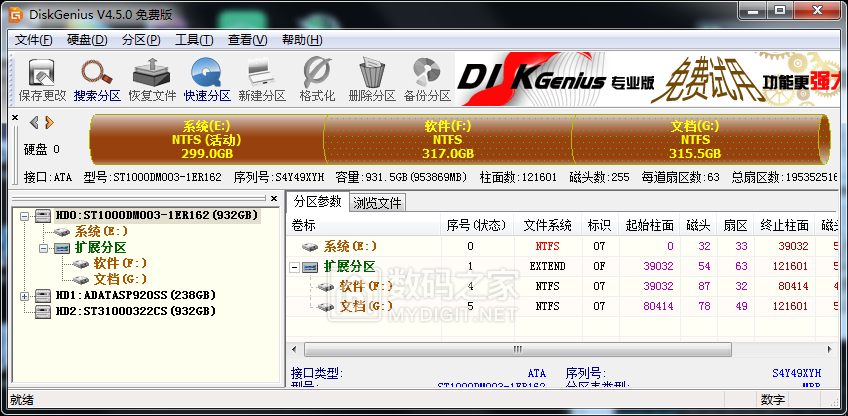This screenshot has height=416, width=848.
Task: Click the 扇区 column header
Action: point(735,225)
